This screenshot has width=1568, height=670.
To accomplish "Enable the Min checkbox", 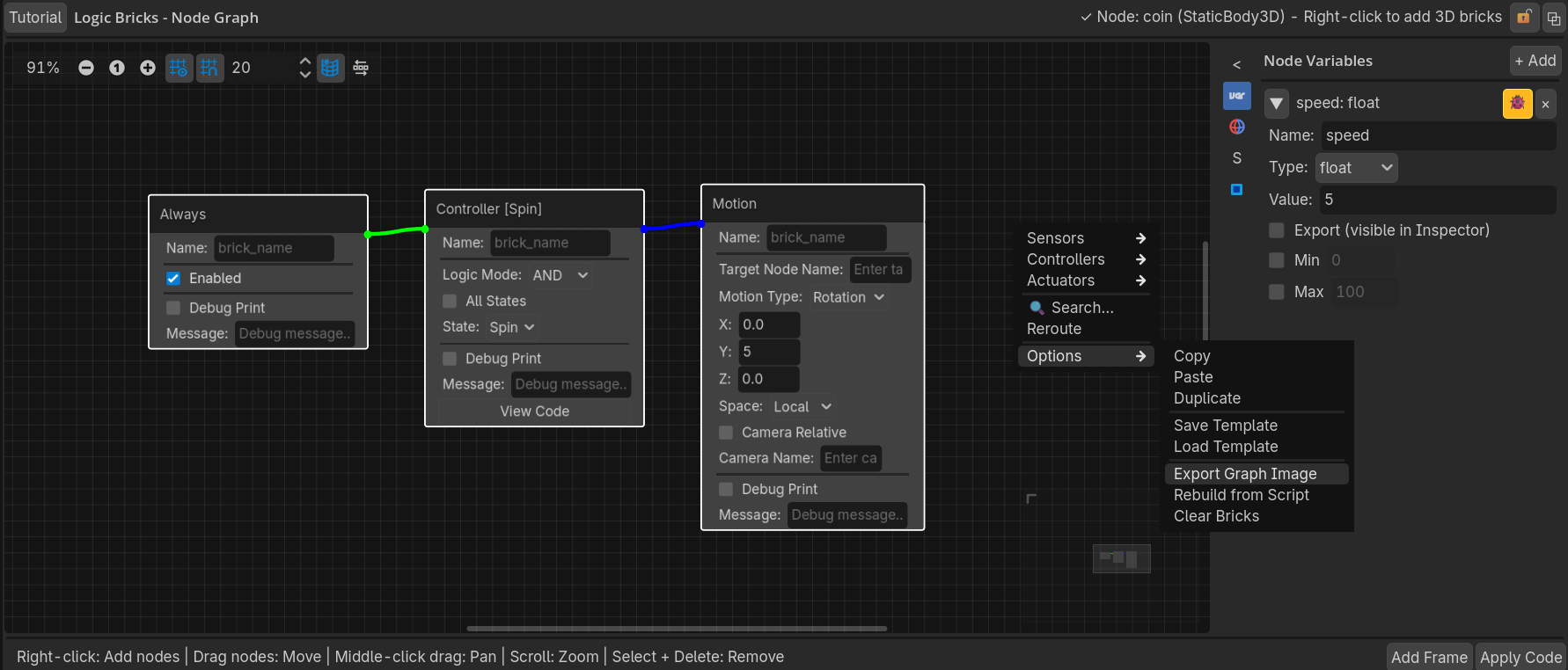I will coord(1277,260).
